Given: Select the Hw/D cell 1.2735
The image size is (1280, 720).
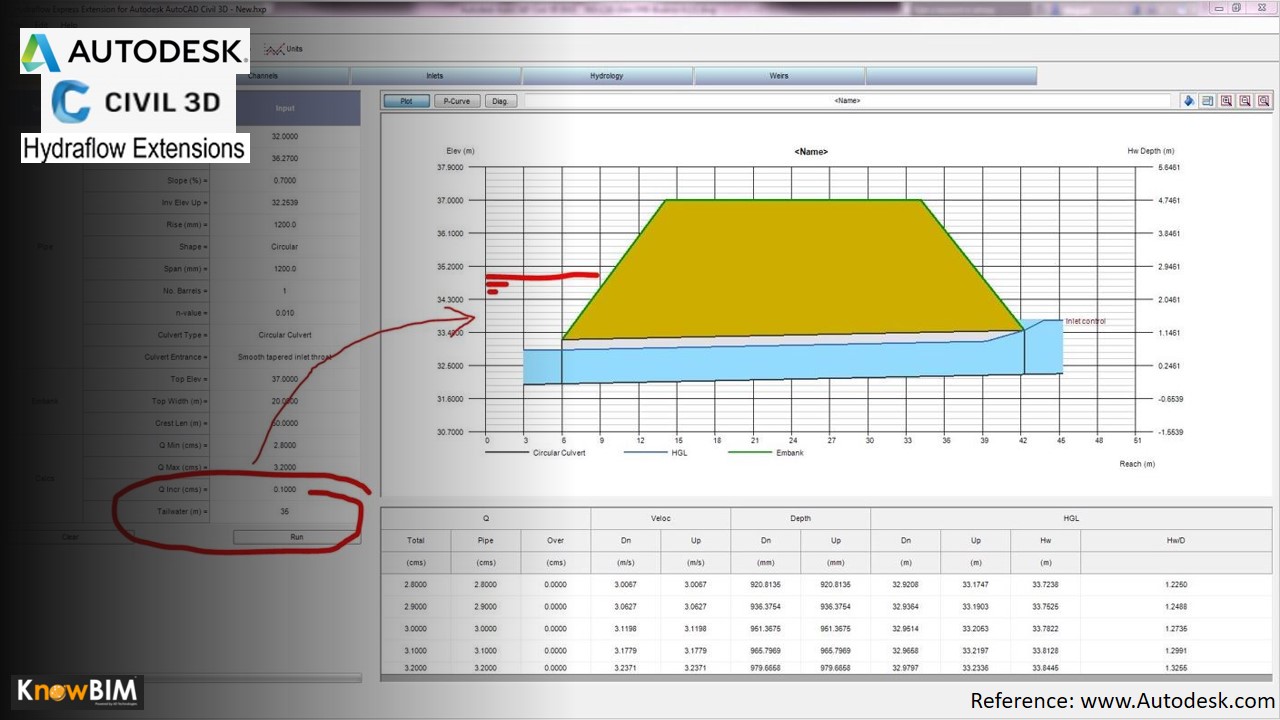Looking at the screenshot, I should (1176, 629).
